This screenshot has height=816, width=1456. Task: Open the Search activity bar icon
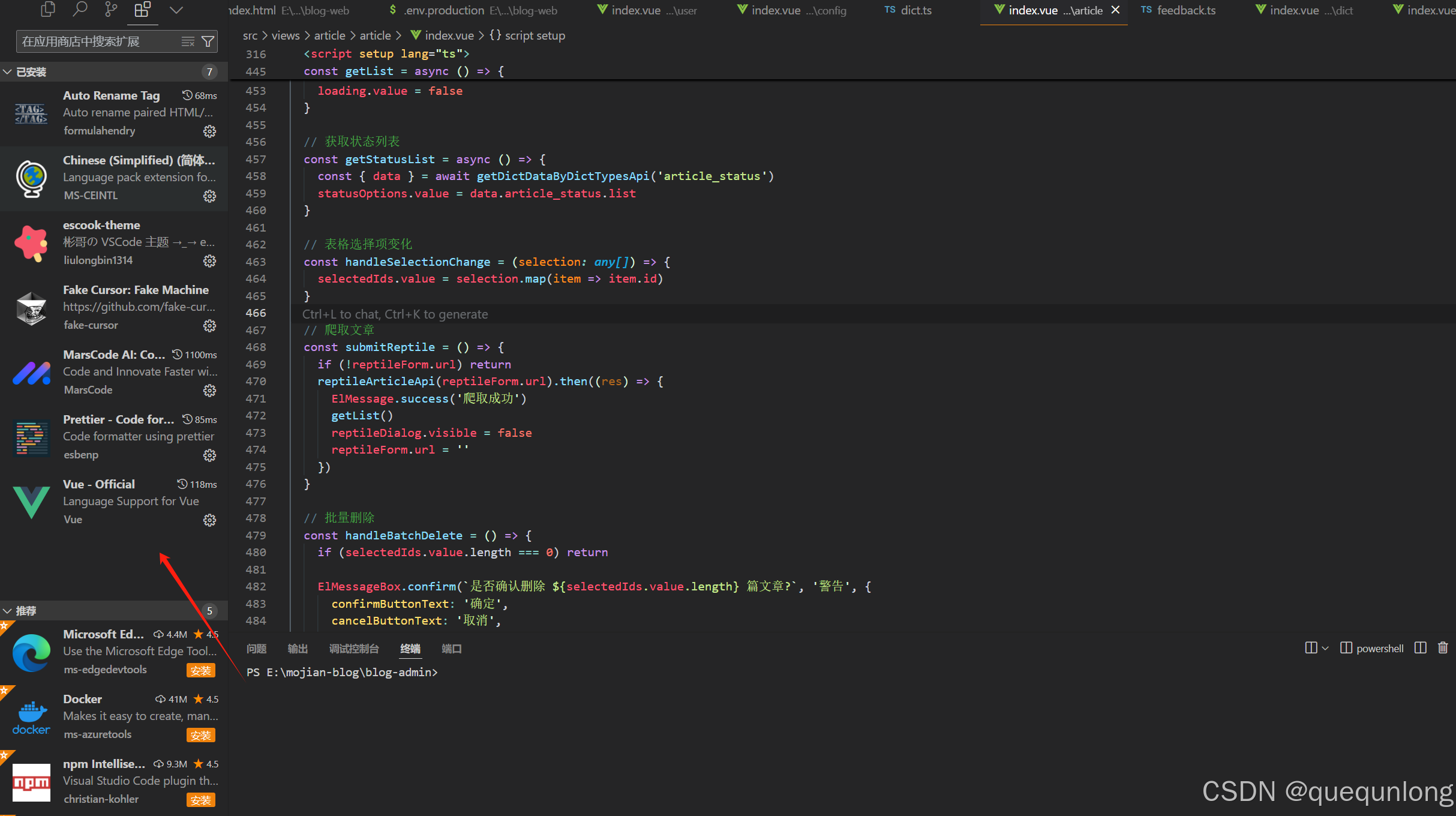[80, 9]
